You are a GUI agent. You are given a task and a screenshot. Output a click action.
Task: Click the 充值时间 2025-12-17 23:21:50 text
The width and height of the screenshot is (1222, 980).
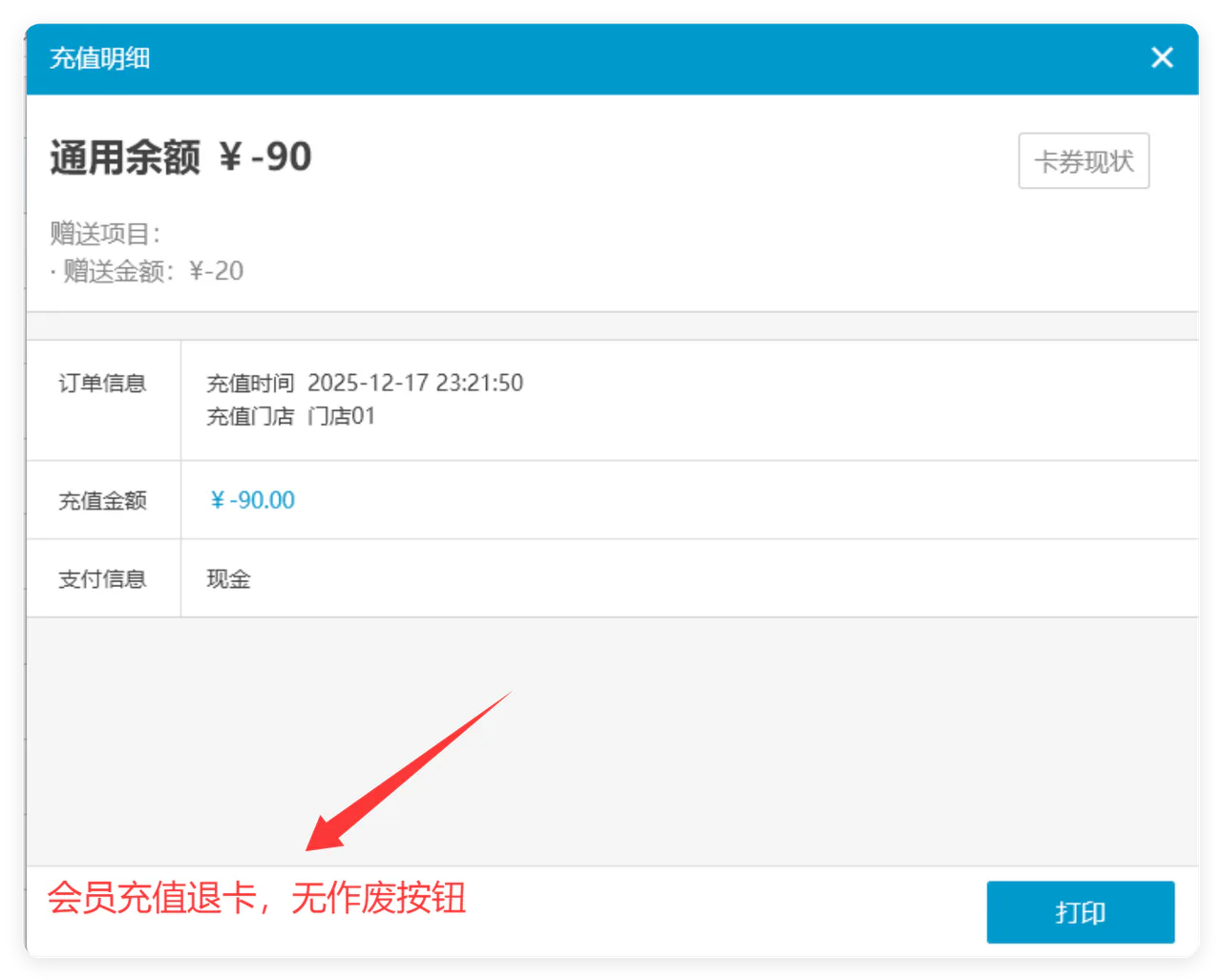[x=365, y=383]
